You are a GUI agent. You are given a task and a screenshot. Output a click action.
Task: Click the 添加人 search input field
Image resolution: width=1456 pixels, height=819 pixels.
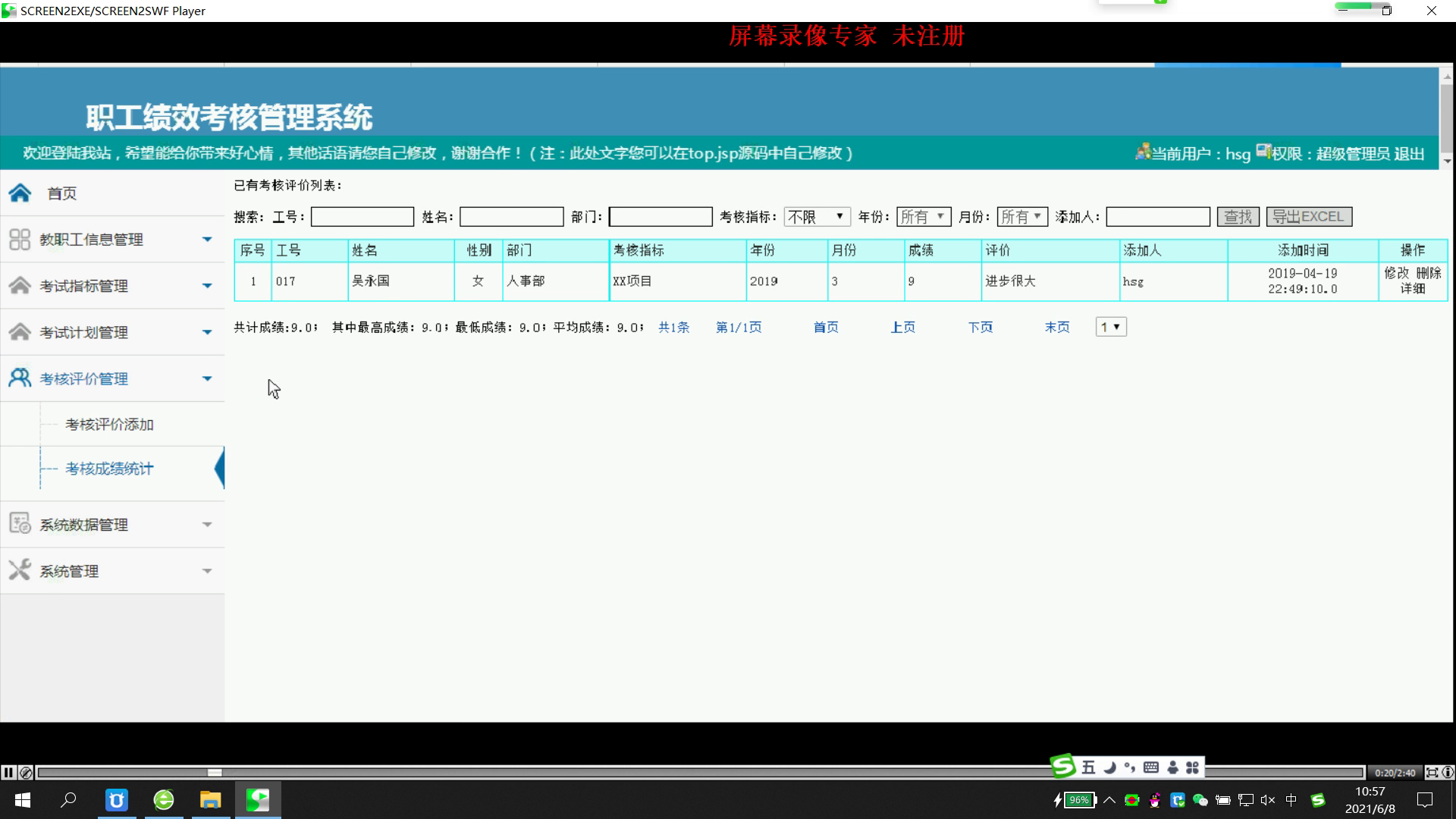(x=1158, y=217)
